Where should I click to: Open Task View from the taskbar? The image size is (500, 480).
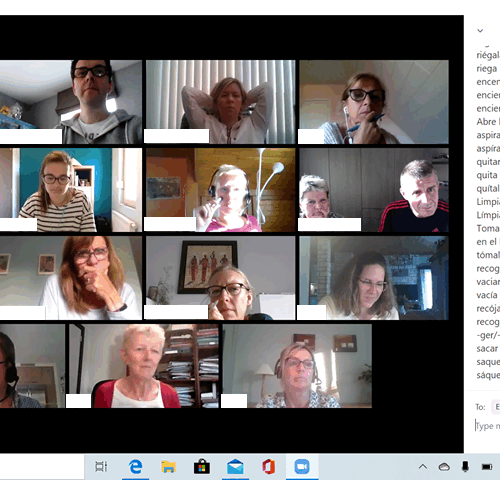click(101, 466)
